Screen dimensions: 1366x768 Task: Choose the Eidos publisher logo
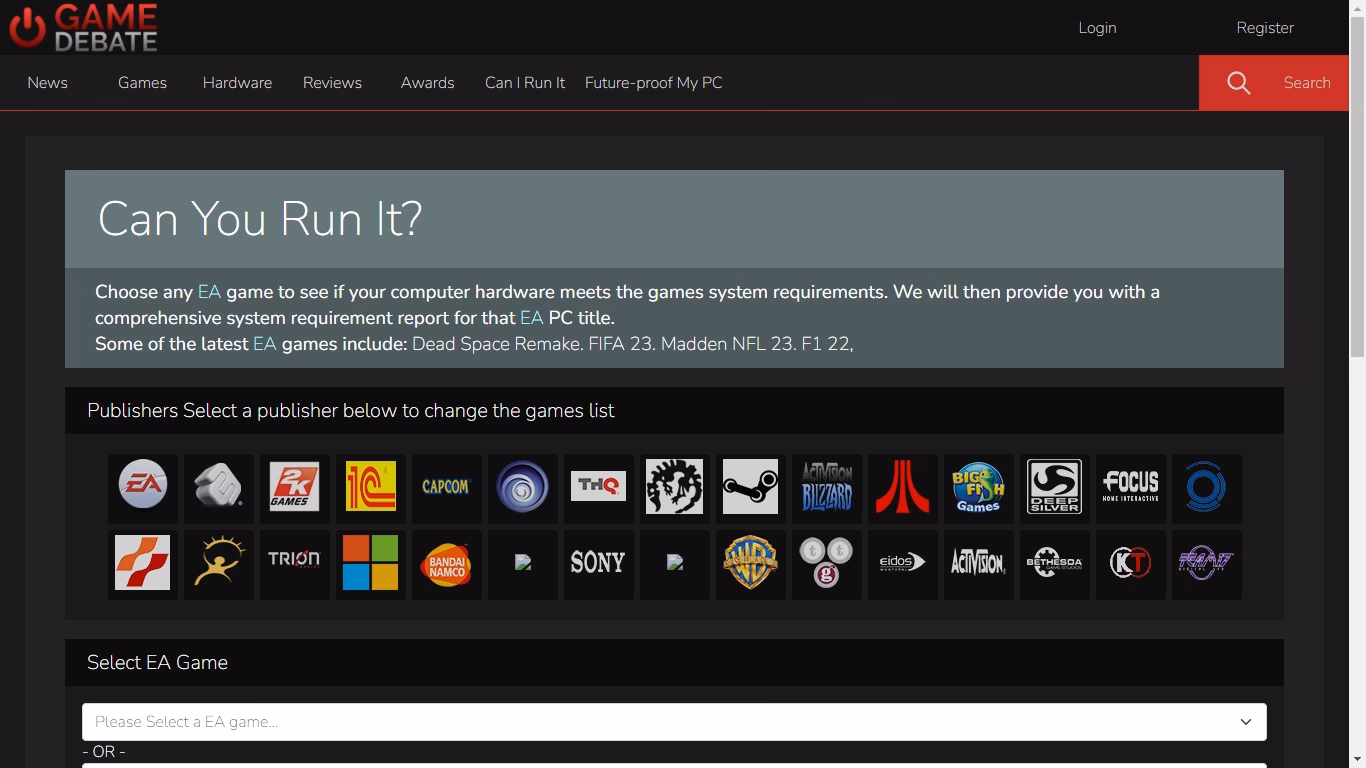[x=903, y=563]
